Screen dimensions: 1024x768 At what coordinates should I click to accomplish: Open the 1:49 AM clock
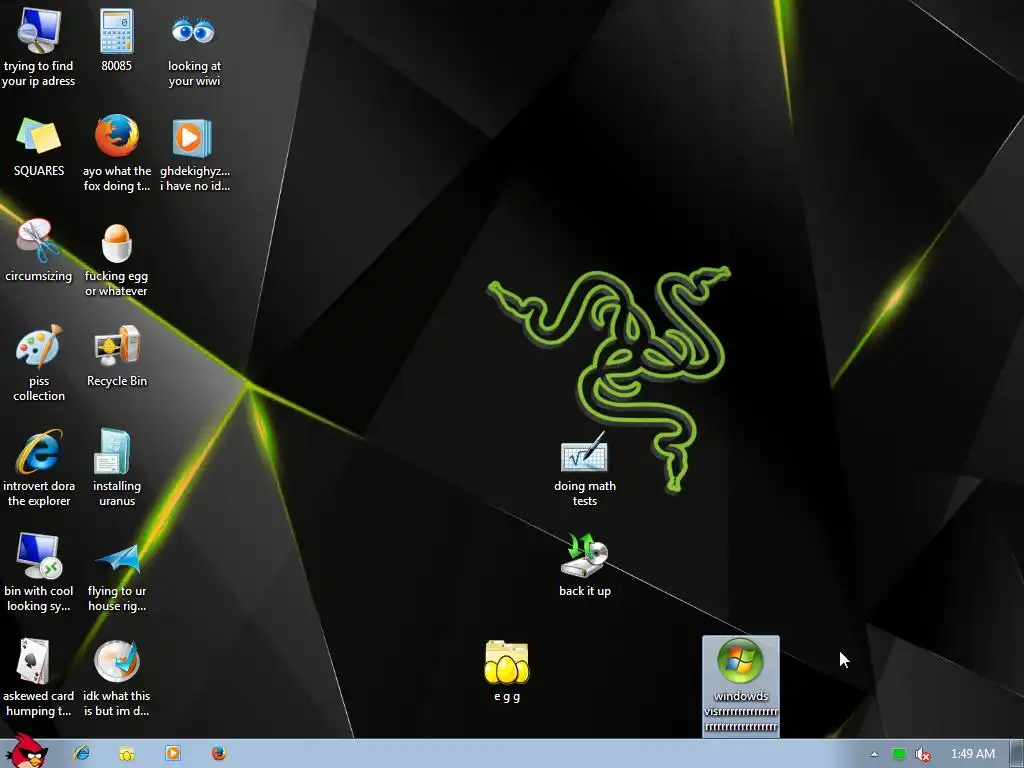point(972,754)
